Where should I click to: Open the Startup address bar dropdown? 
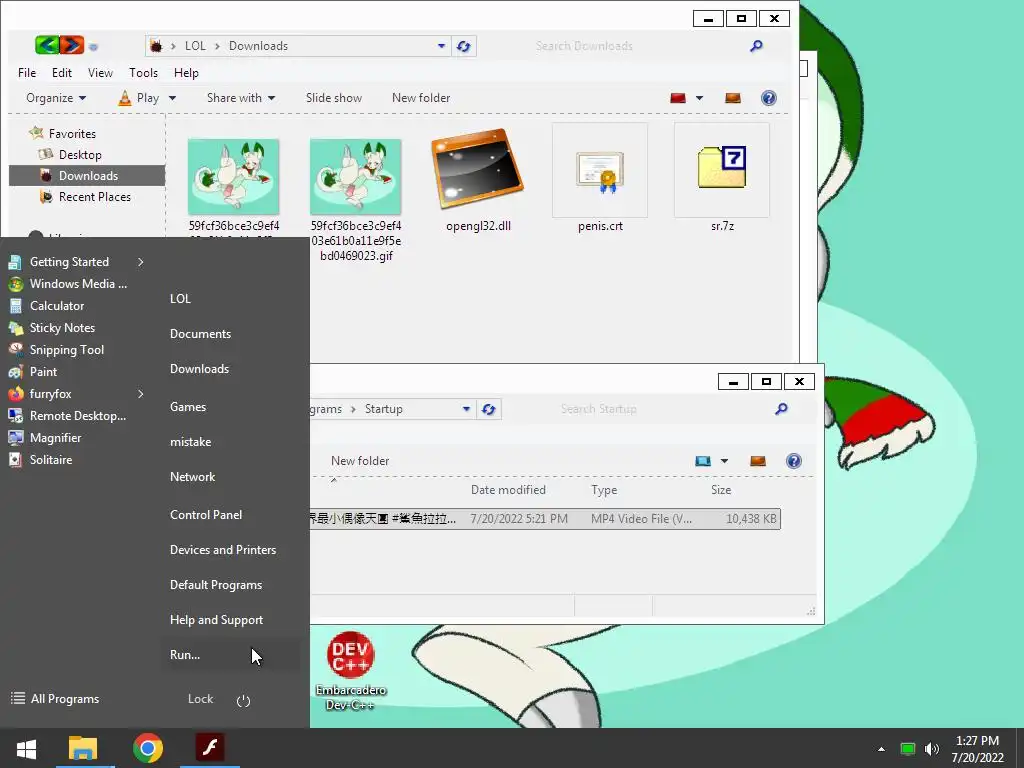pyautogui.click(x=466, y=409)
